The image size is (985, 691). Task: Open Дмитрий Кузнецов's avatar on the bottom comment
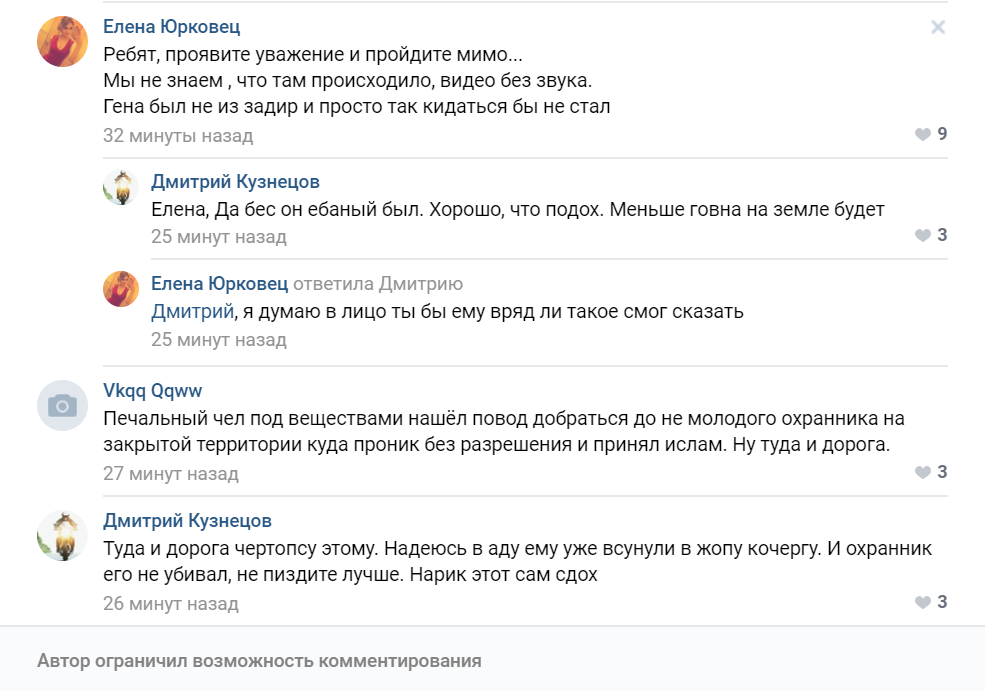[x=62, y=535]
